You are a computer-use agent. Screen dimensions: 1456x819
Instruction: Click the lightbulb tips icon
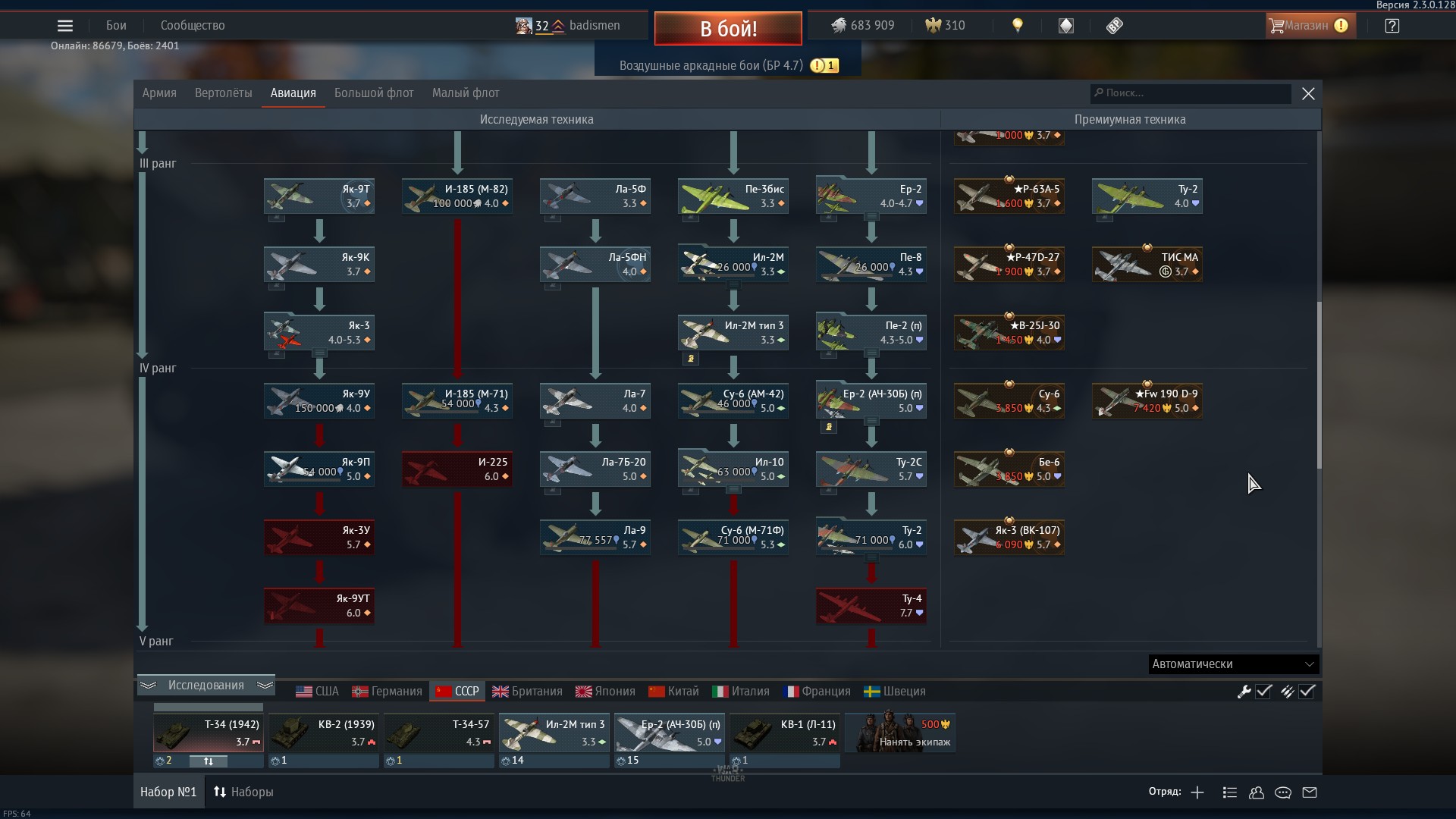[x=1018, y=26]
